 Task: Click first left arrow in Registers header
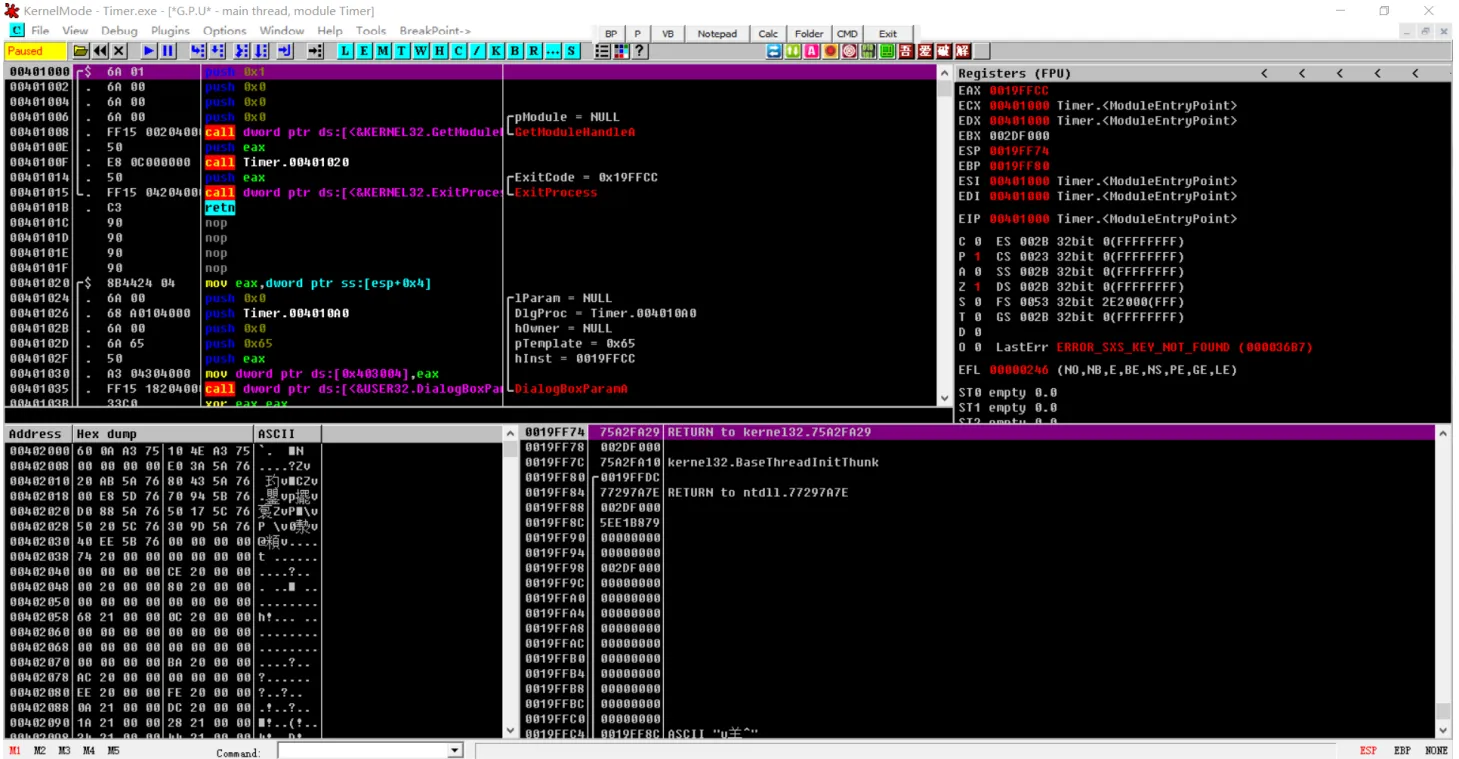coord(1264,73)
